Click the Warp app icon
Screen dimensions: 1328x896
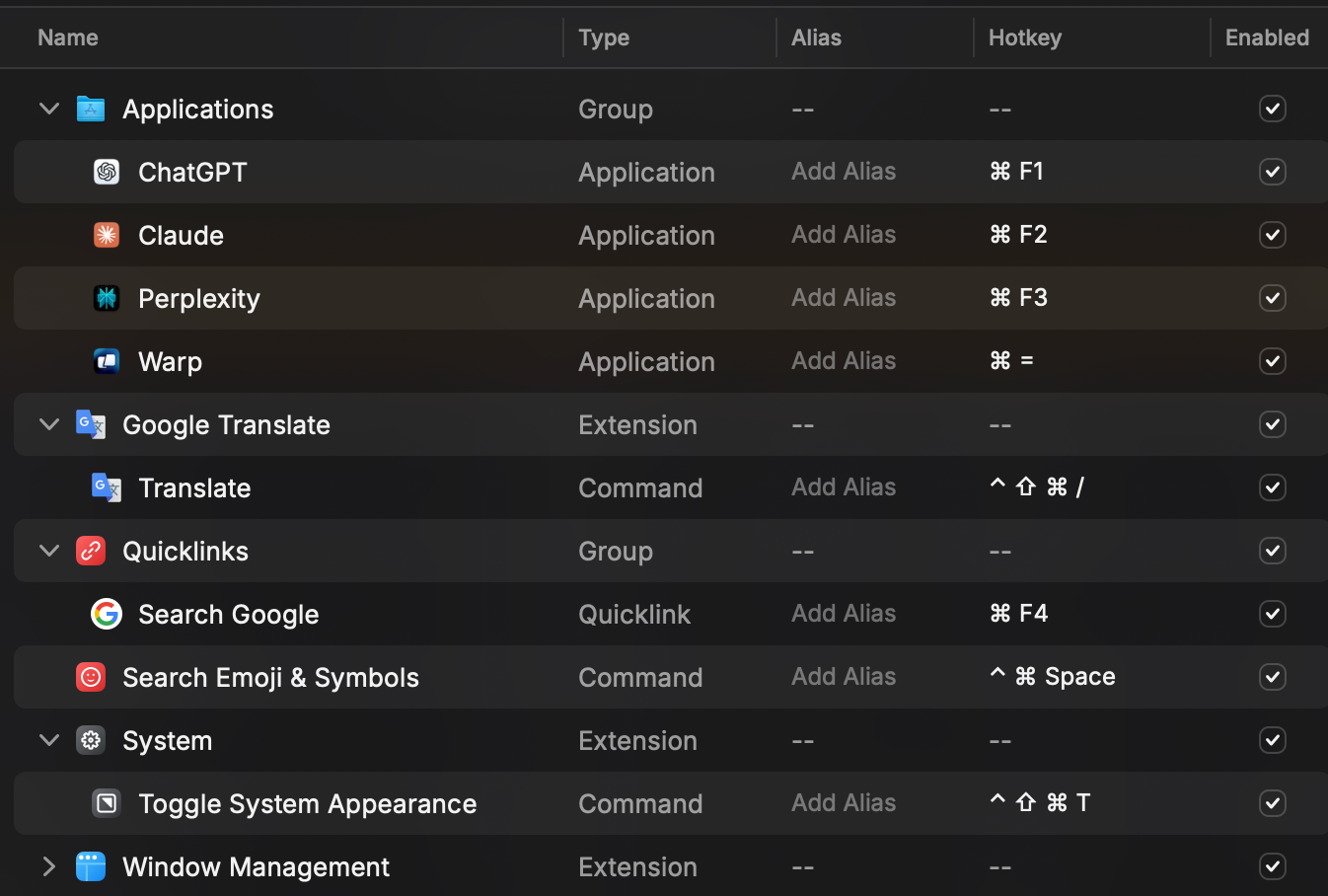coord(107,361)
